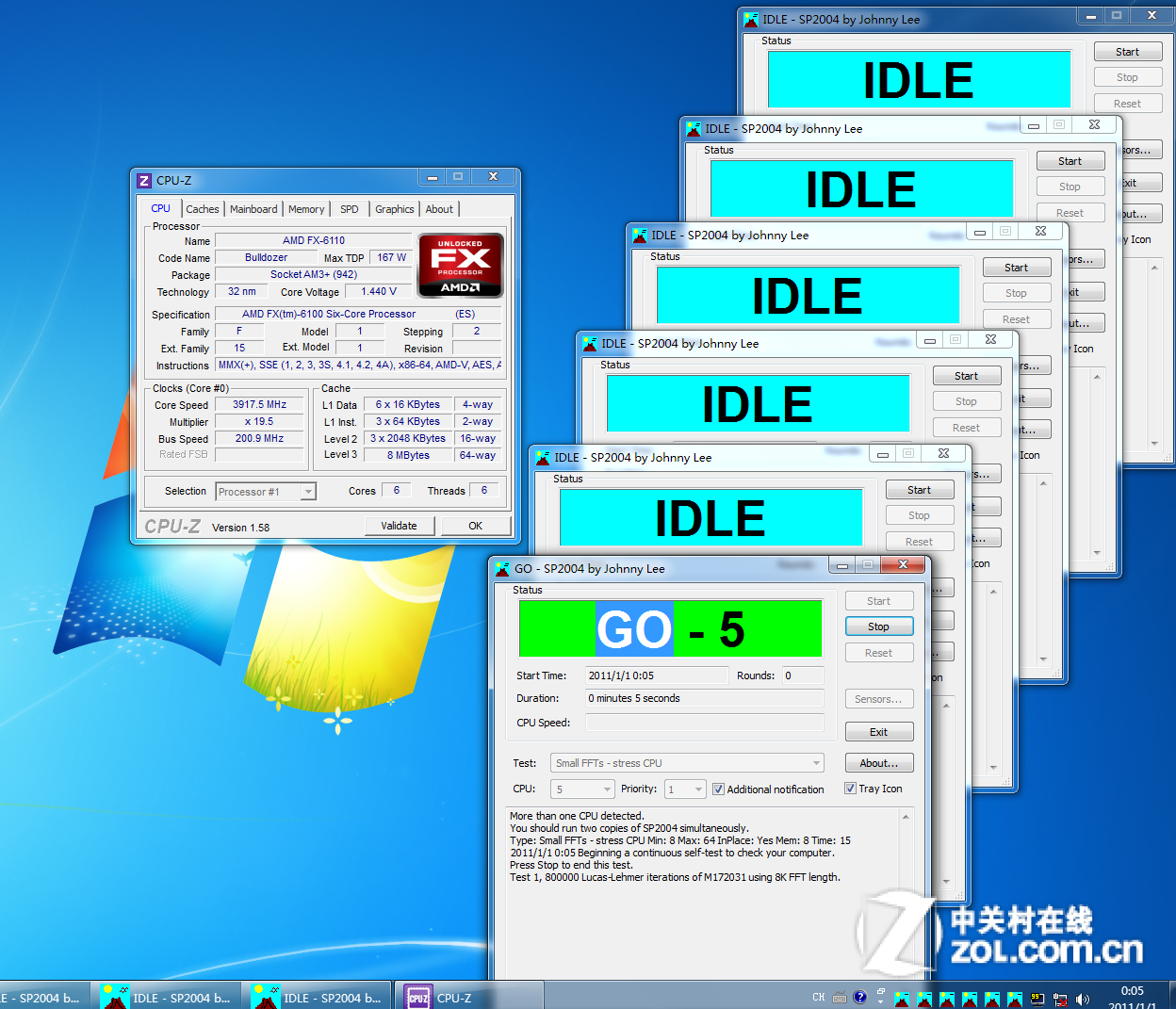The height and width of the screenshot is (1009, 1176).
Task: Click the Validate button in CPU-Z
Action: [x=399, y=526]
